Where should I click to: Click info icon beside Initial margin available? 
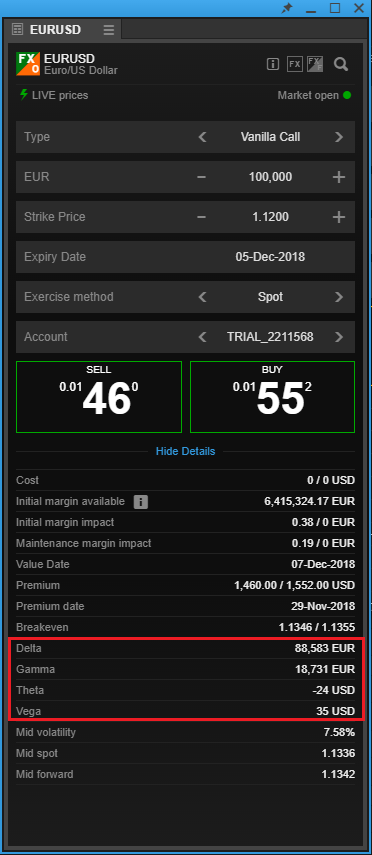(x=141, y=502)
